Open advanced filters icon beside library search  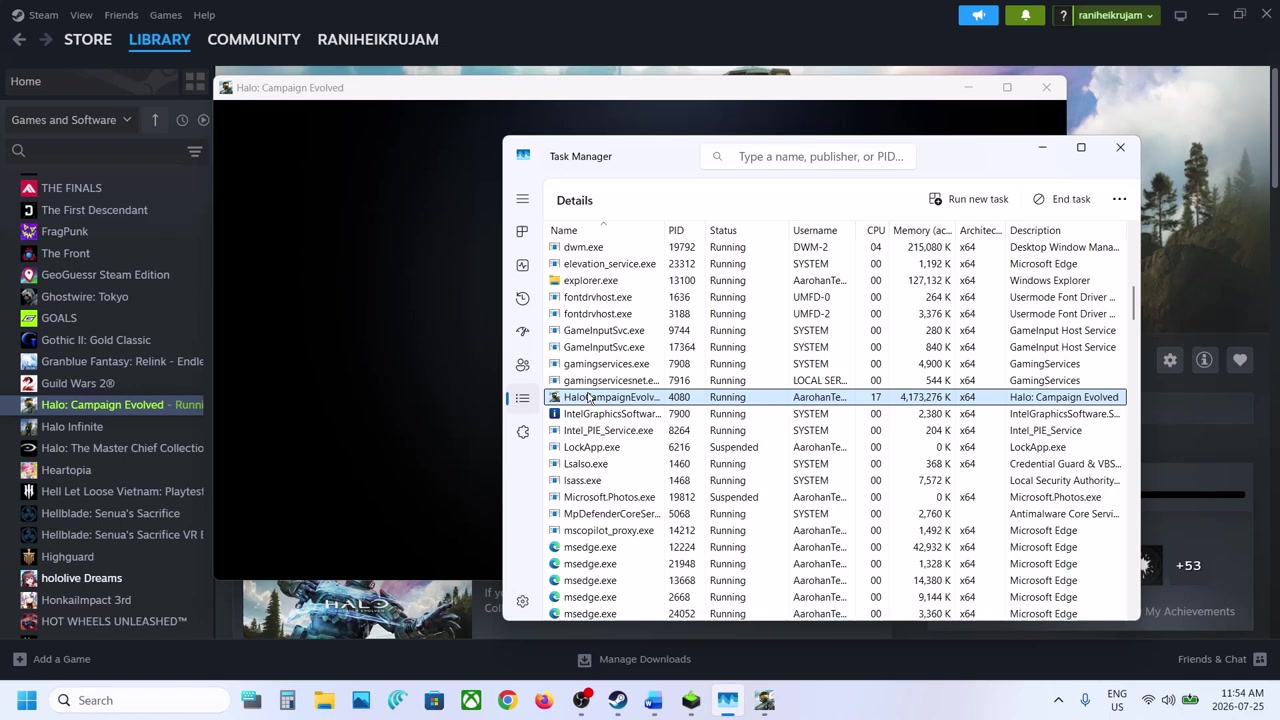(195, 151)
